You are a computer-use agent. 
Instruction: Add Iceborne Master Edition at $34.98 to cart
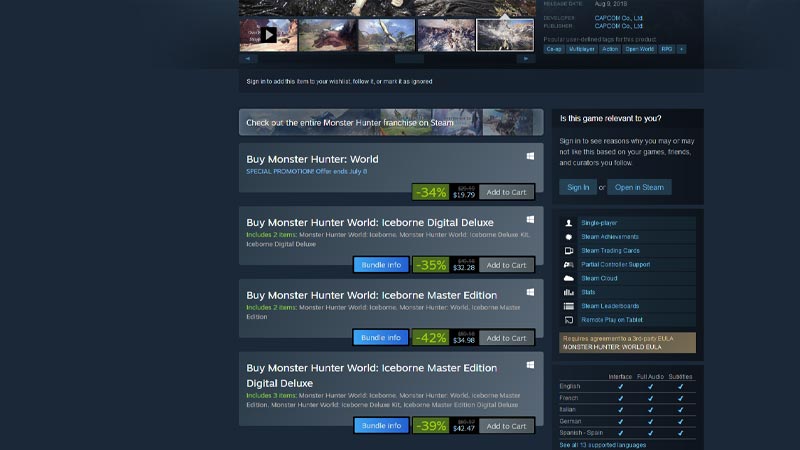pyautogui.click(x=506, y=338)
